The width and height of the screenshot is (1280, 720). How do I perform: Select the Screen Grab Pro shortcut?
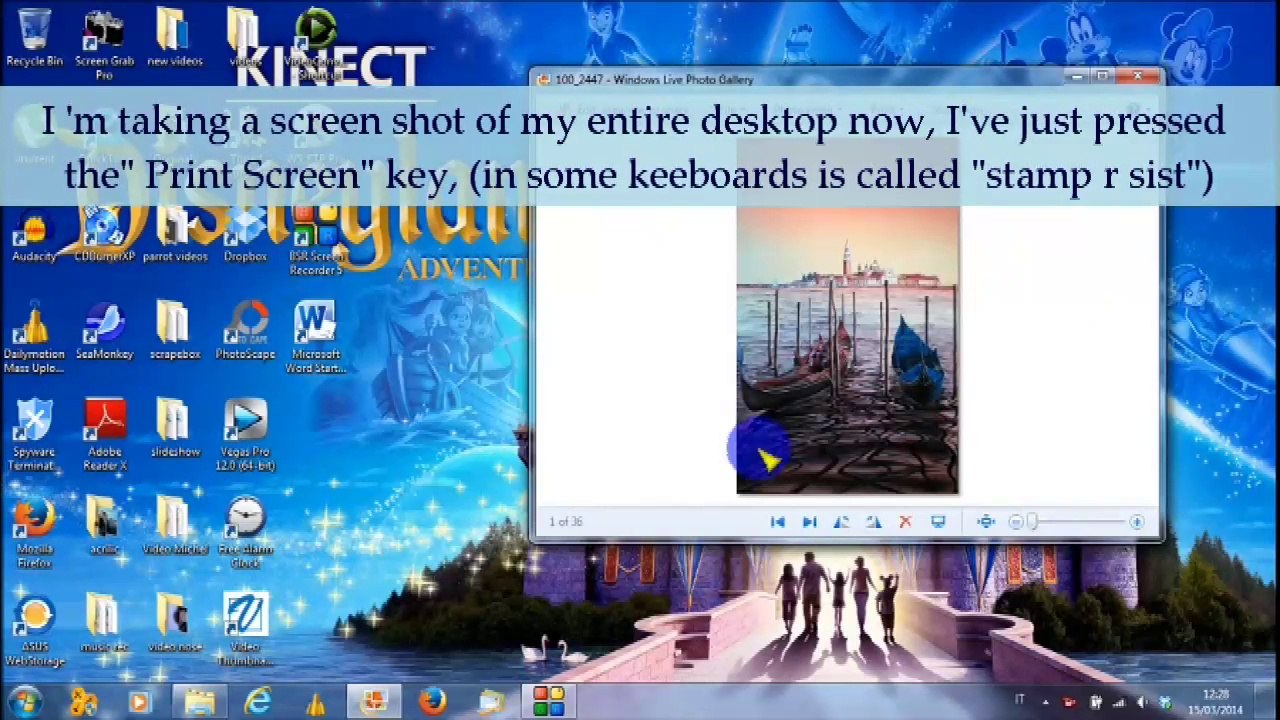[104, 45]
